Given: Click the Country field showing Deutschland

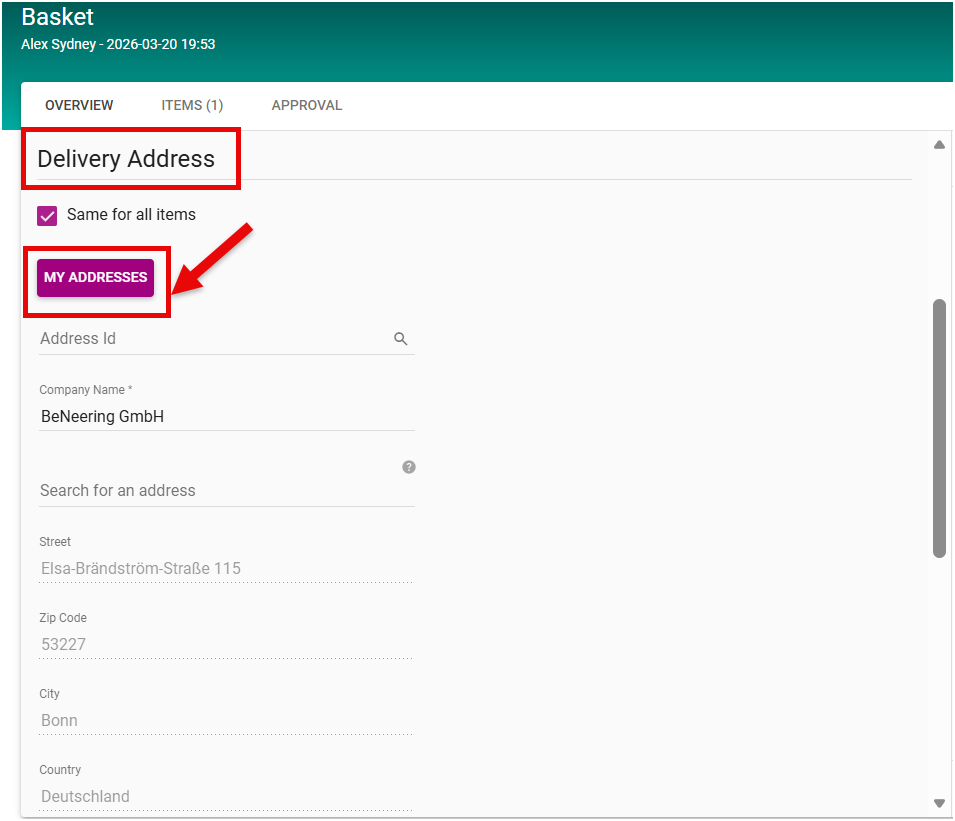Looking at the screenshot, I should (226, 796).
